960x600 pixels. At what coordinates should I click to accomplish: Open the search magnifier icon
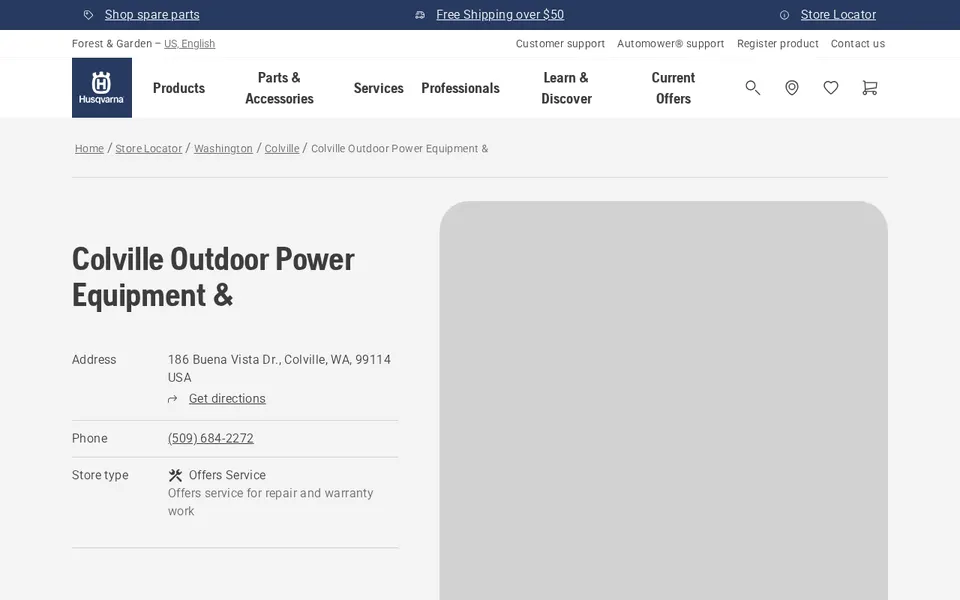click(752, 88)
